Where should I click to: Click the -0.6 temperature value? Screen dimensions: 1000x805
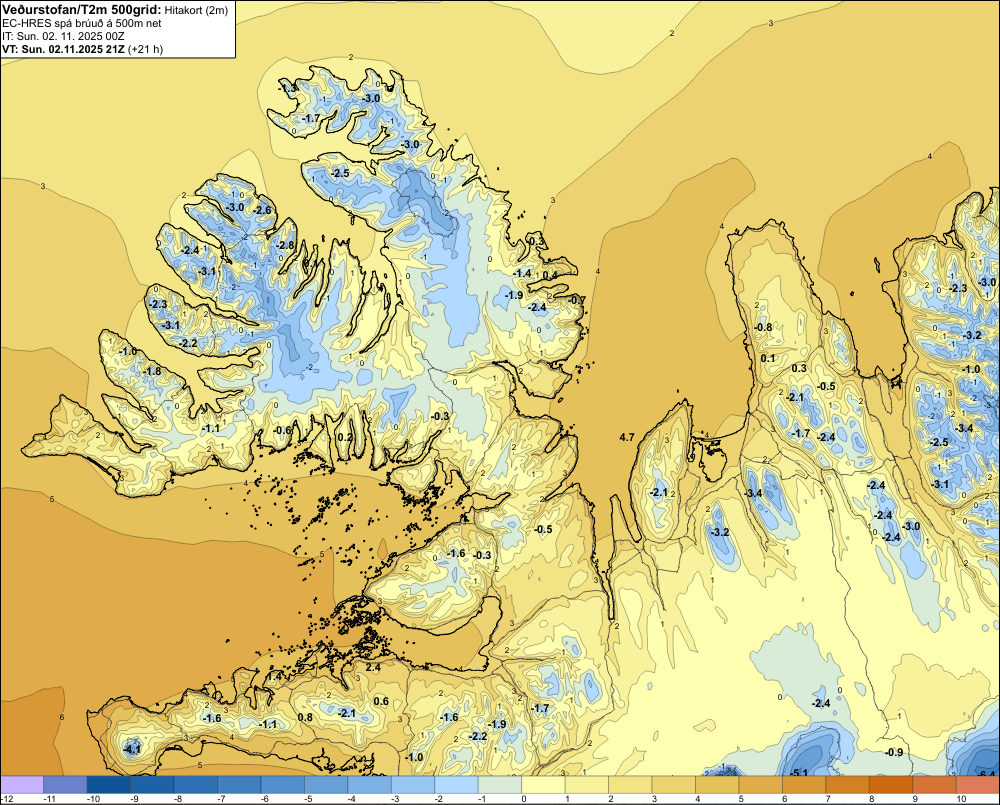point(282,430)
